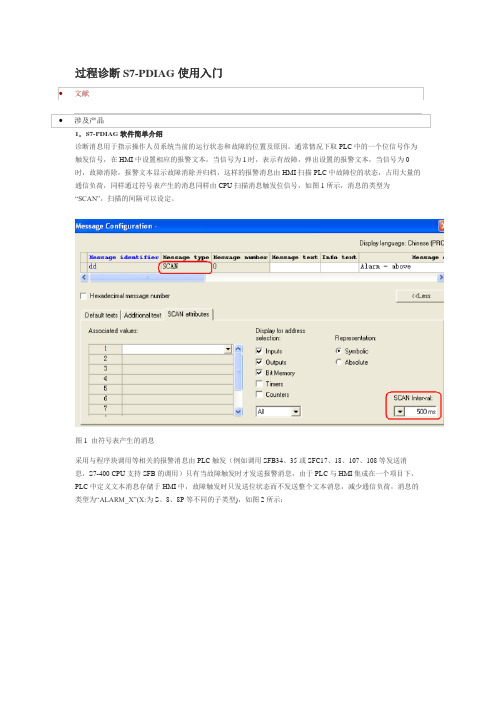The height and width of the screenshot is (702, 496).
Task: Click the 'Alarm - above' cell
Action: click(402, 266)
